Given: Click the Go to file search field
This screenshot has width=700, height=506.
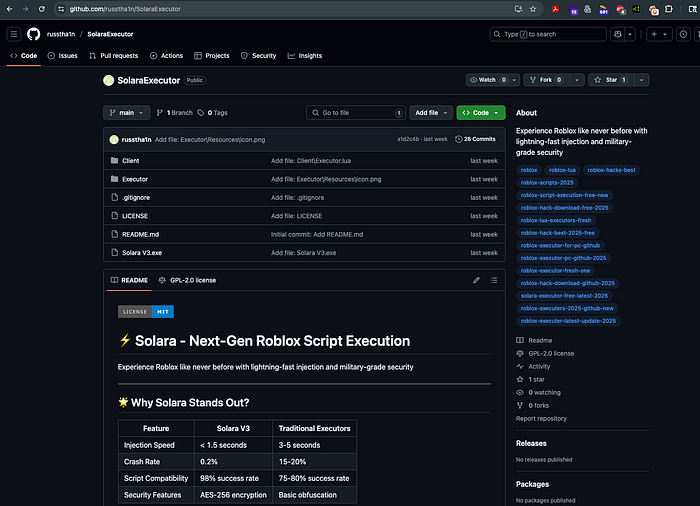Looking at the screenshot, I should point(356,113).
